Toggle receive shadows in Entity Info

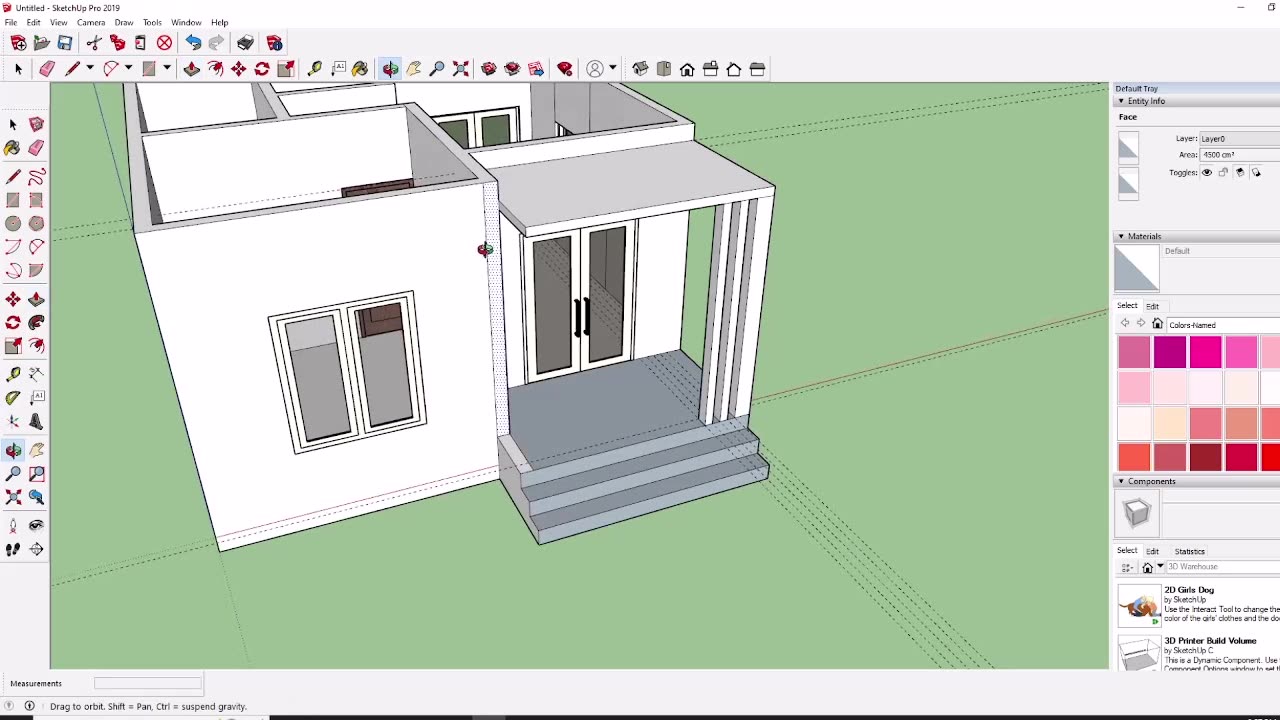click(1240, 172)
